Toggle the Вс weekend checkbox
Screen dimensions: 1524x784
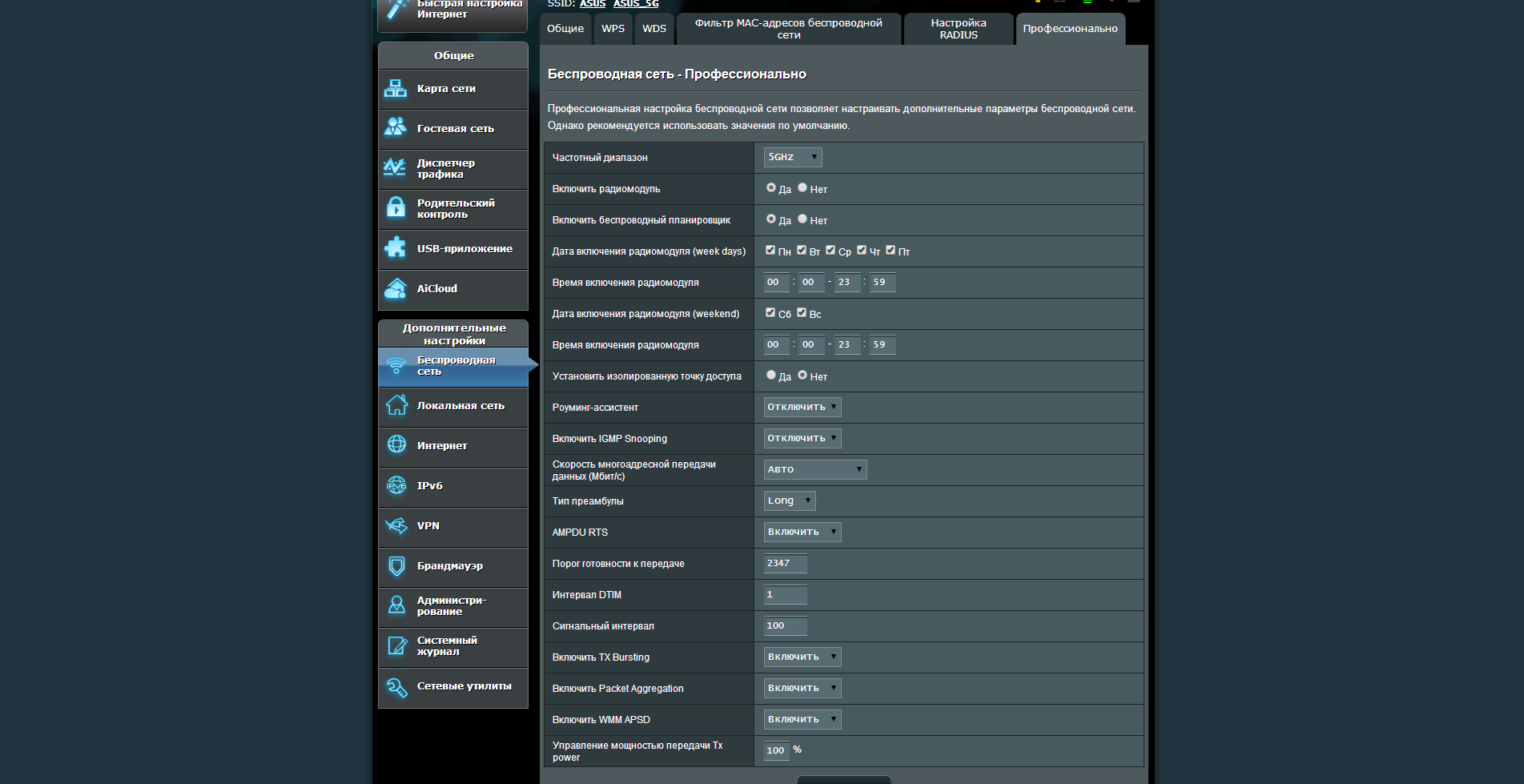[802, 313]
